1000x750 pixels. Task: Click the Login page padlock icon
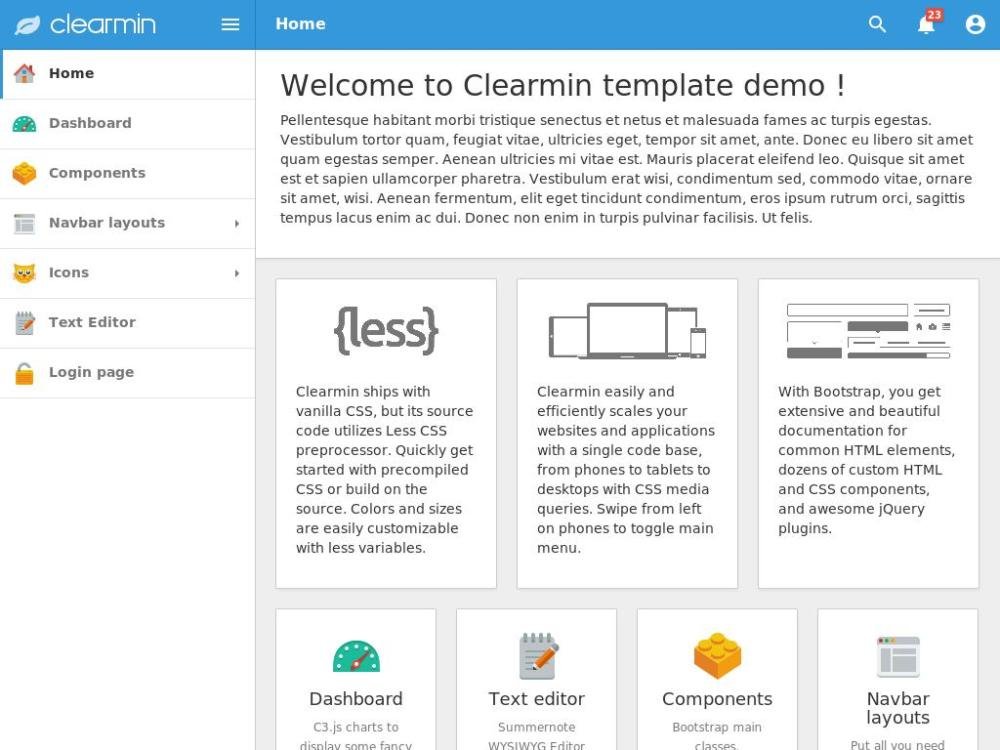pos(24,373)
